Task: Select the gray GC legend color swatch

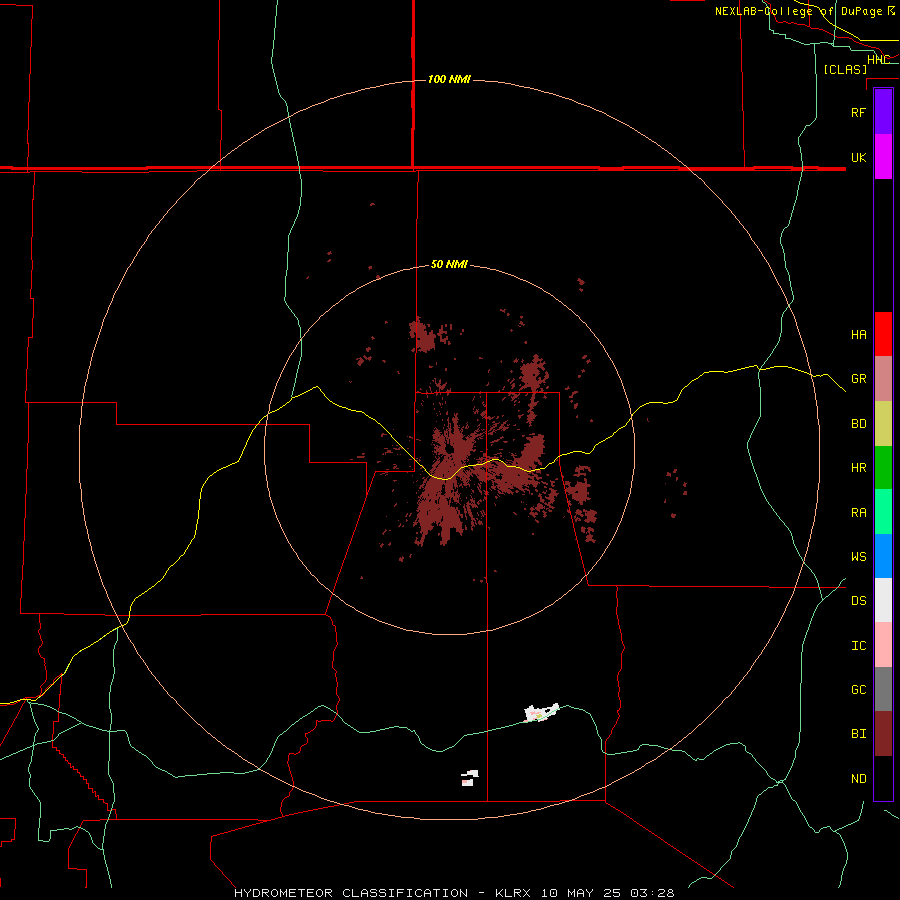Action: (883, 689)
